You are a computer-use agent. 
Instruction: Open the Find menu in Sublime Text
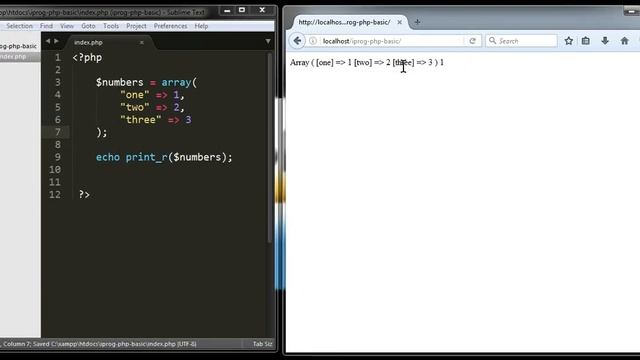pos(46,26)
